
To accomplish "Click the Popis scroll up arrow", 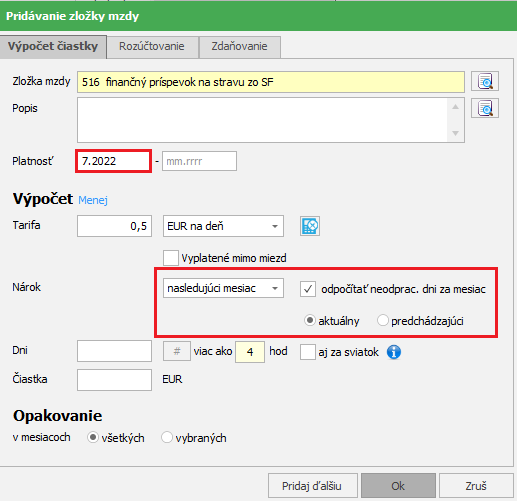I will 455,107.
